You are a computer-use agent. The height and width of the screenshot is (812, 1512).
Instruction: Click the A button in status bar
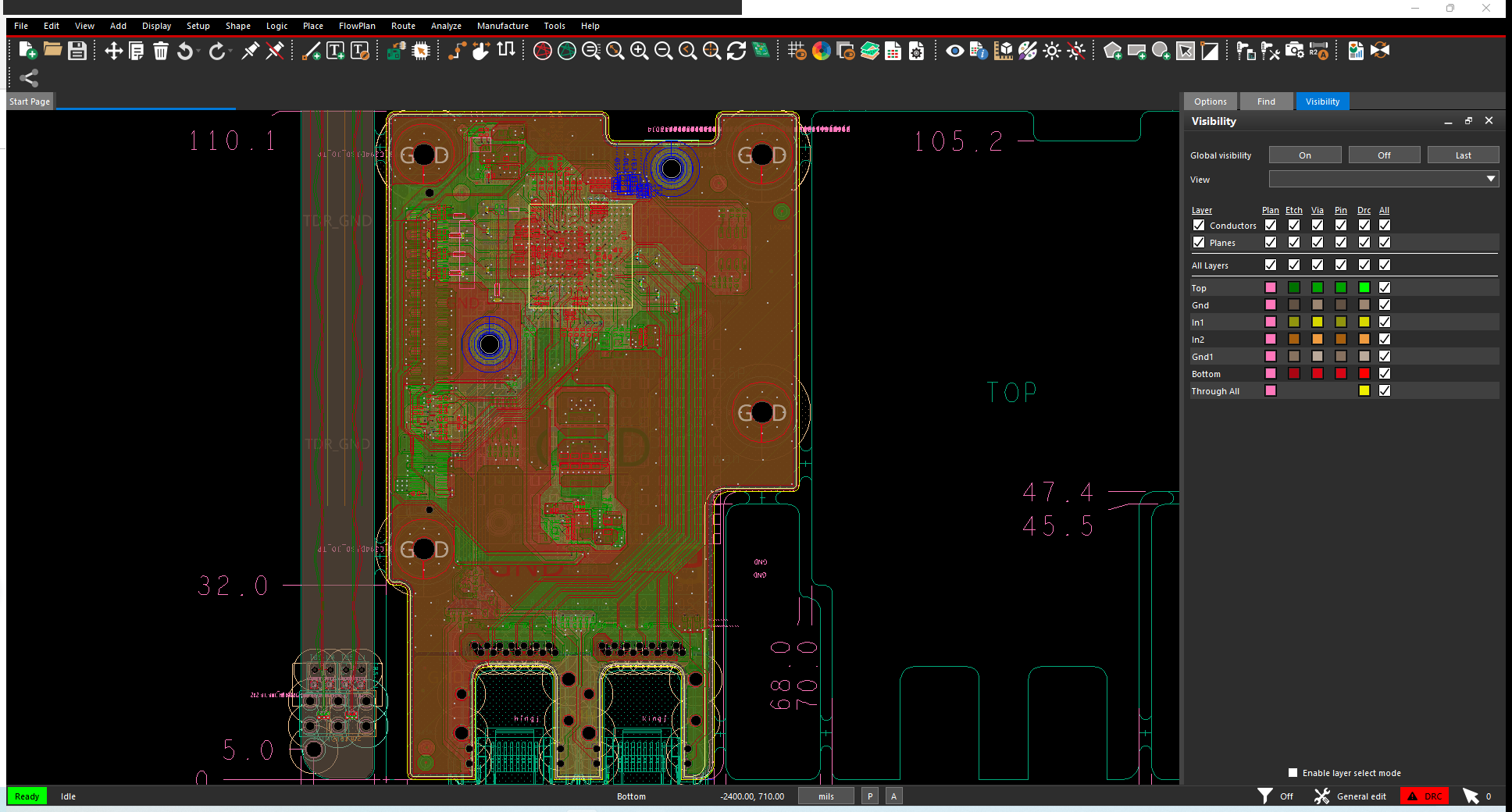[x=894, y=796]
